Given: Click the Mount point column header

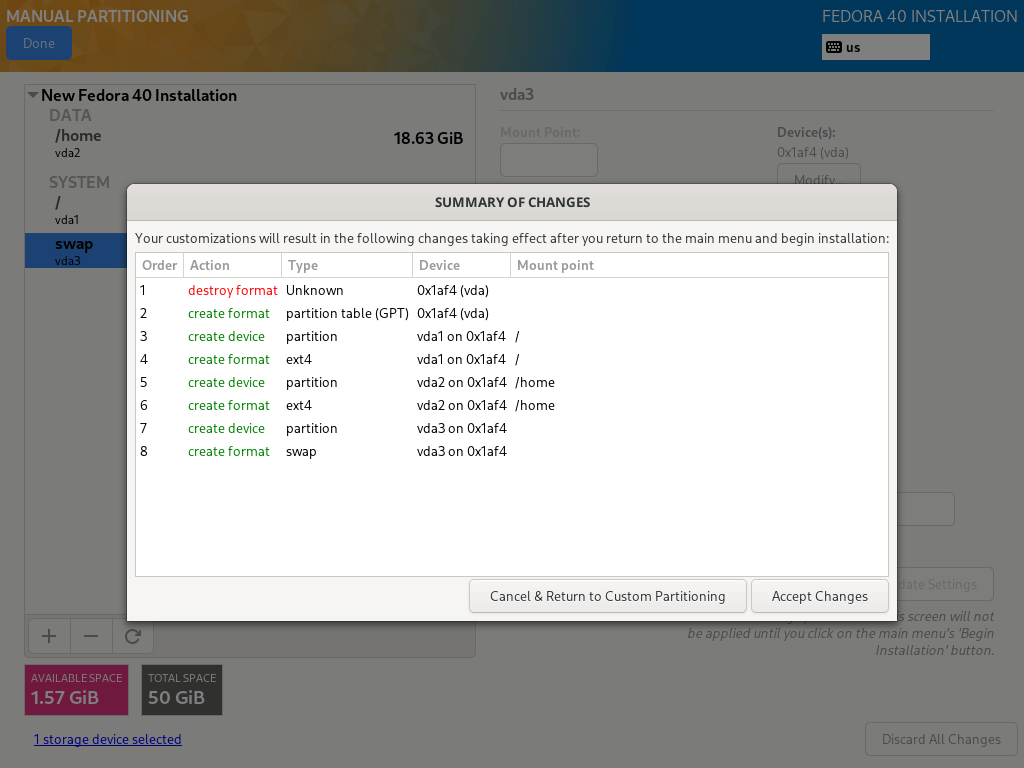Looking at the screenshot, I should coord(699,265).
